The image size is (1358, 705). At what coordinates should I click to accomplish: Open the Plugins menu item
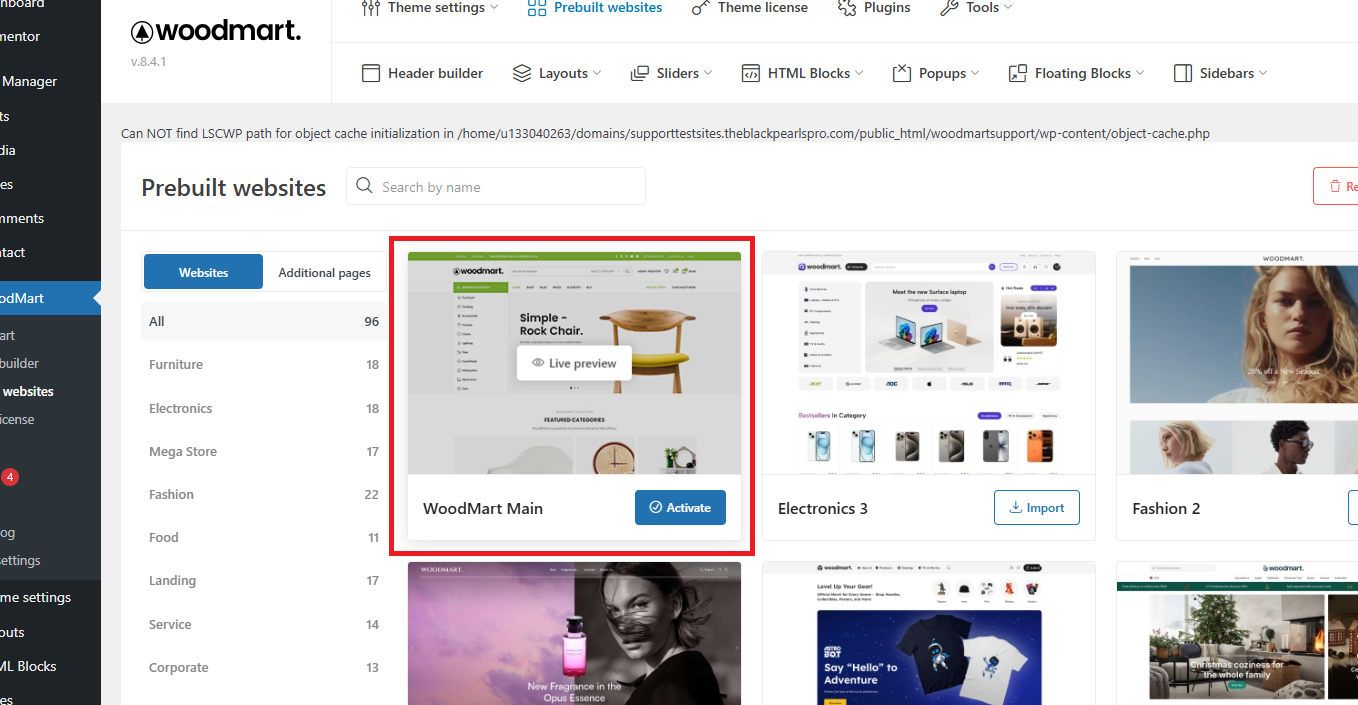click(873, 8)
